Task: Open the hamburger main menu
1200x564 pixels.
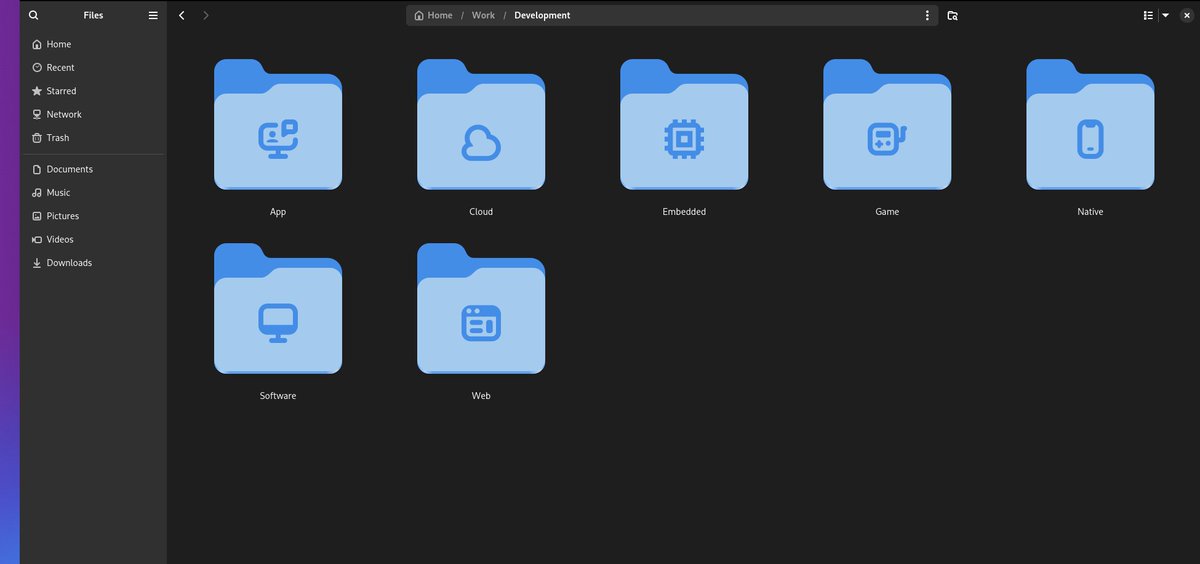Action: pos(153,15)
